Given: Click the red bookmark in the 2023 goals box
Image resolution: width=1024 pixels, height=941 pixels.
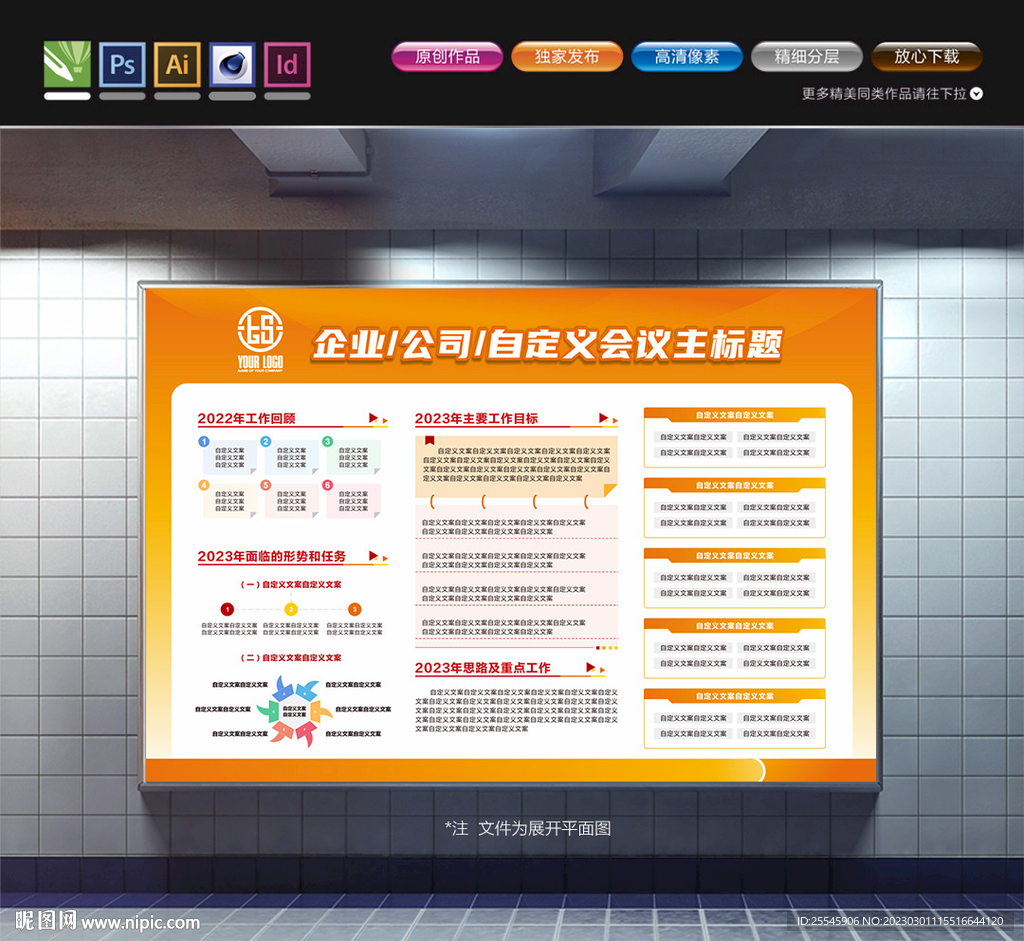Looking at the screenshot, I should click(429, 440).
